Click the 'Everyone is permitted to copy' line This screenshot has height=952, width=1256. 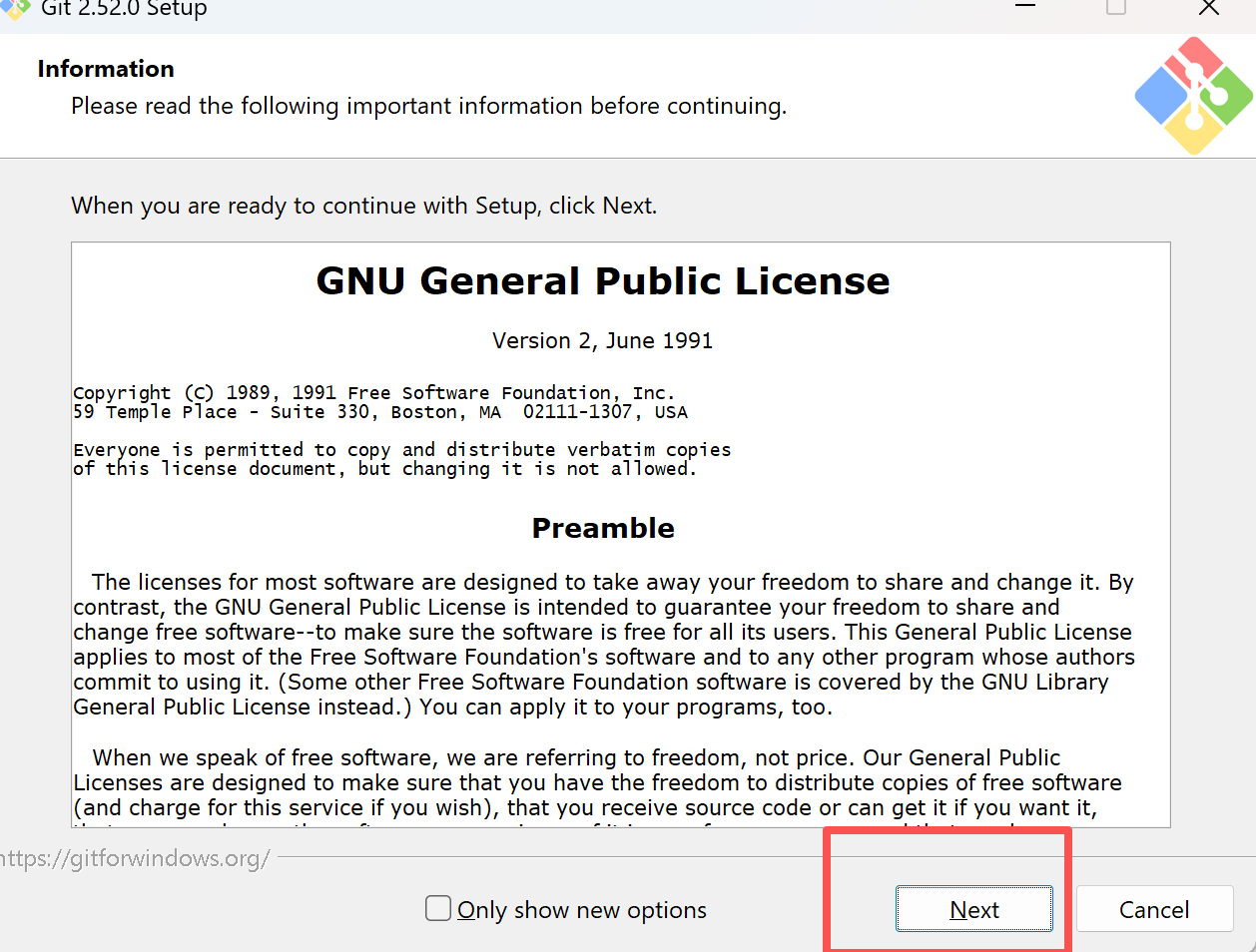point(402,450)
